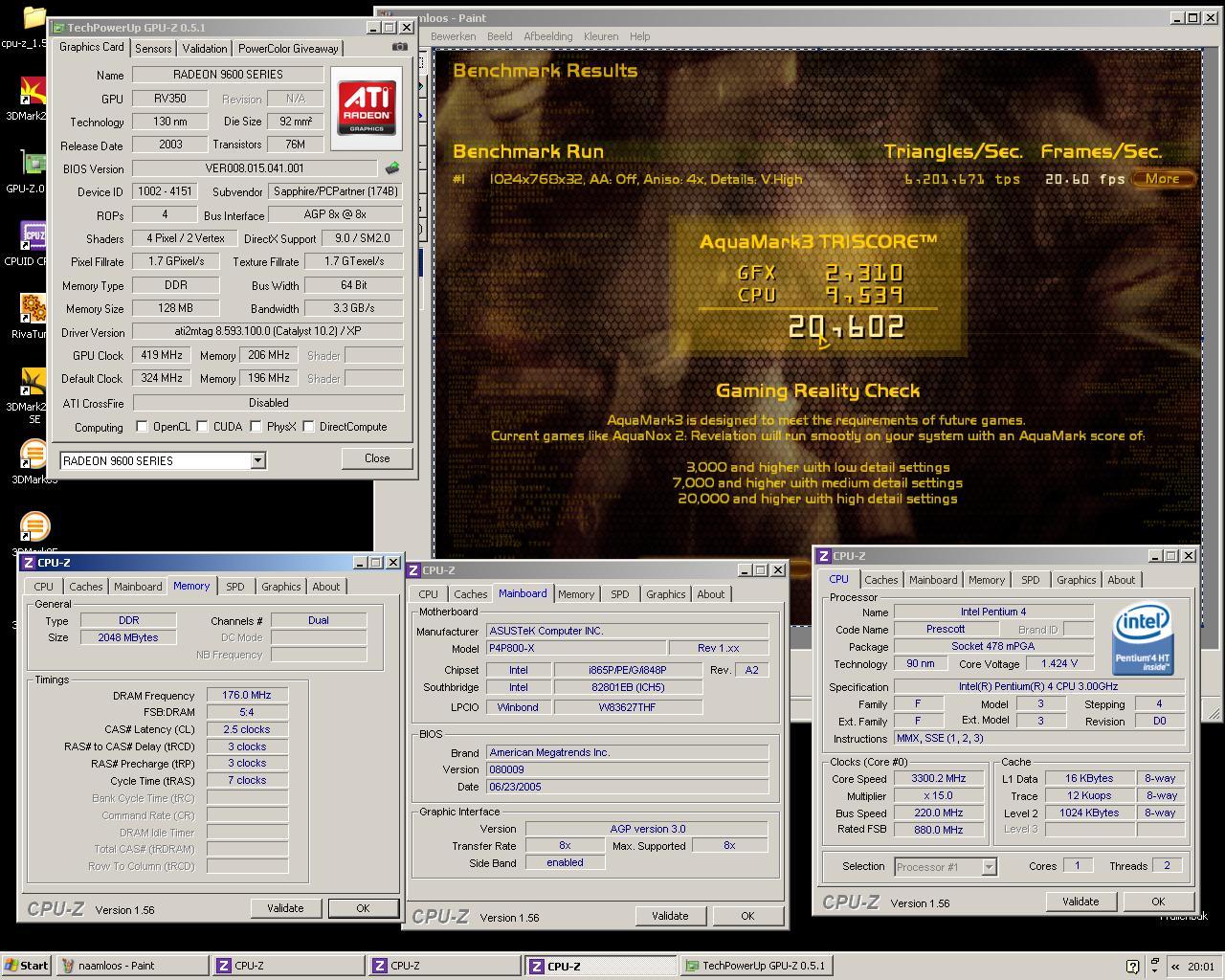Viewport: 1225px width, 980px height.
Task: Switch to TechPowerUp GPU-Z taskbar item
Action: [x=756, y=966]
